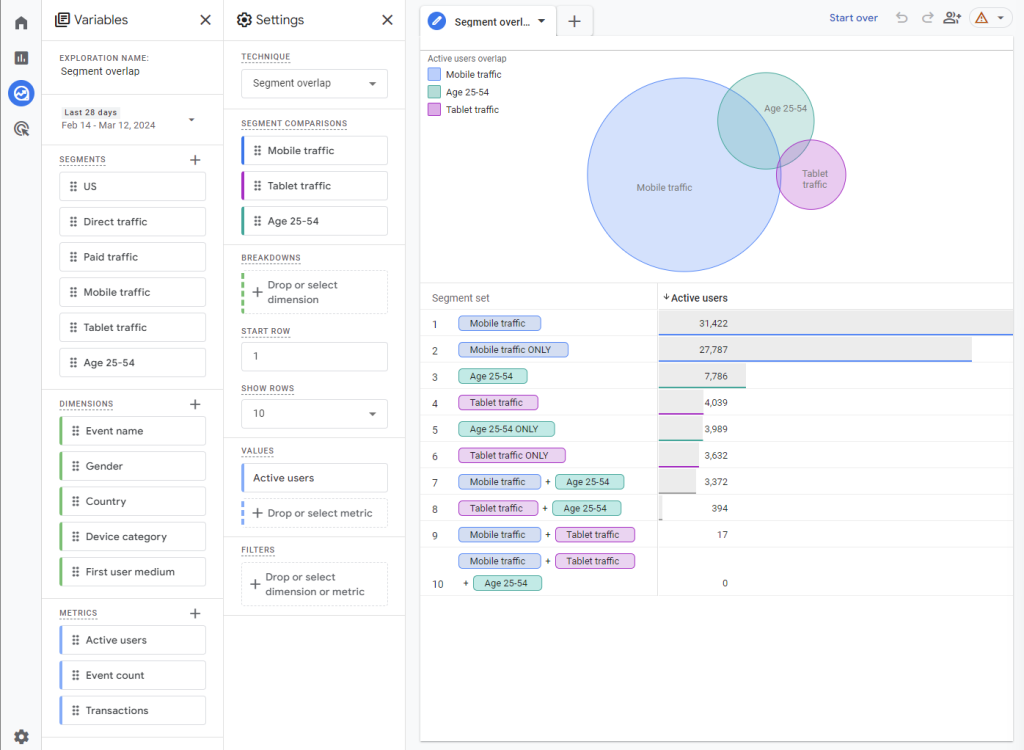Open the Technique dropdown
Image resolution: width=1024 pixels, height=750 pixels.
click(x=314, y=84)
